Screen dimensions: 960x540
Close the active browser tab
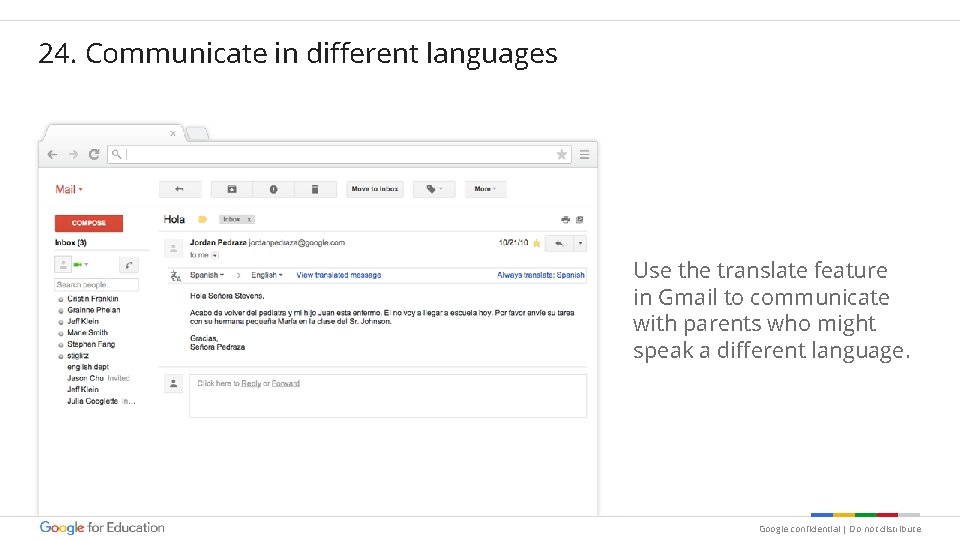(173, 133)
